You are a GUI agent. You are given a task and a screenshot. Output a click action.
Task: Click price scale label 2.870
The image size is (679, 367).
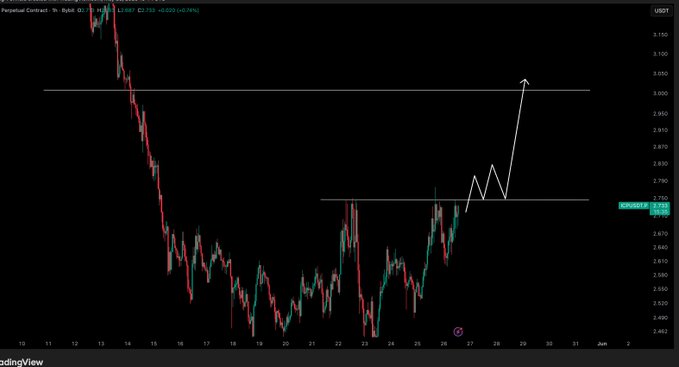pyautogui.click(x=660, y=147)
